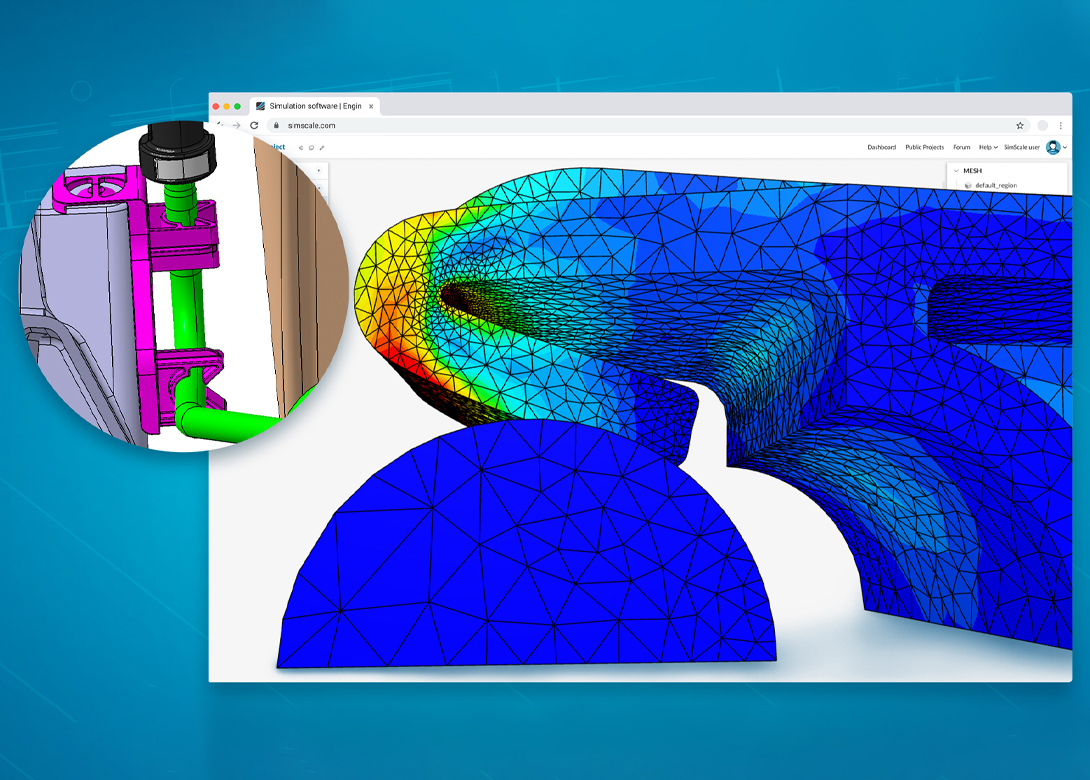Close the Simulation software tab
The width and height of the screenshot is (1090, 780).
click(x=371, y=106)
